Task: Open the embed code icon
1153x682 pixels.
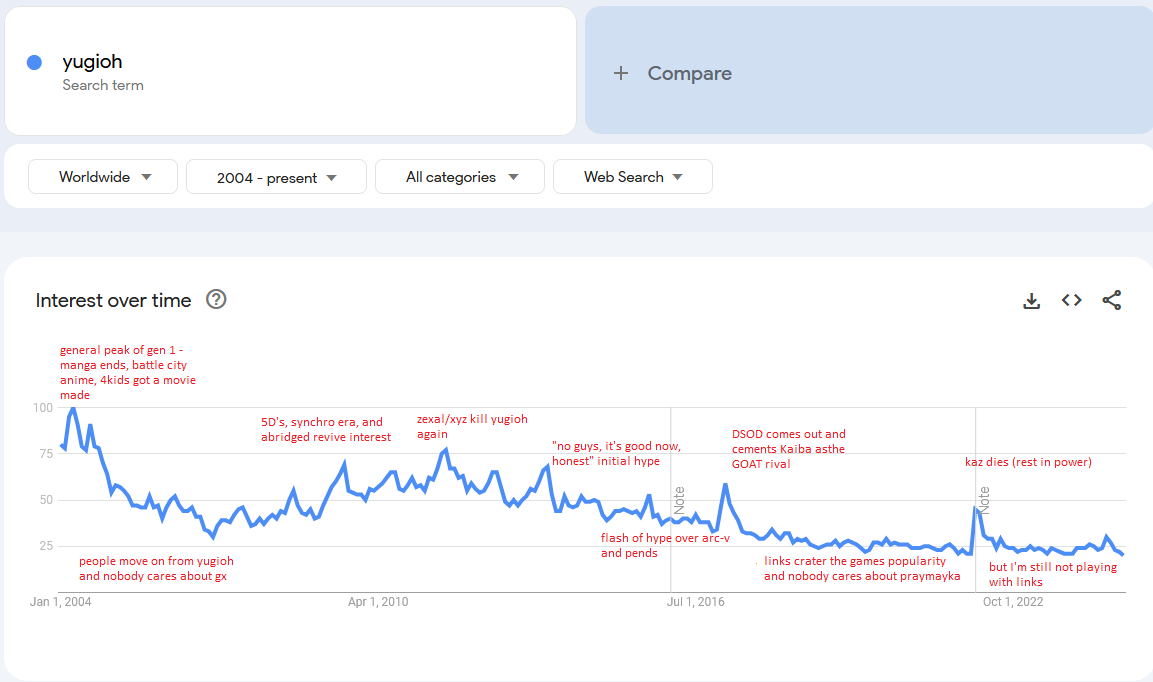Action: click(1071, 300)
